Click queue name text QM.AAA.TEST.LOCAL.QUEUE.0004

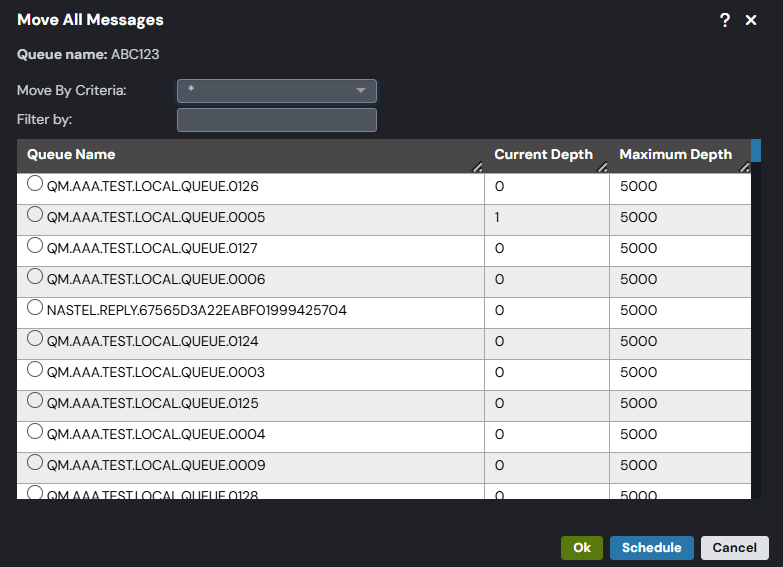point(156,434)
